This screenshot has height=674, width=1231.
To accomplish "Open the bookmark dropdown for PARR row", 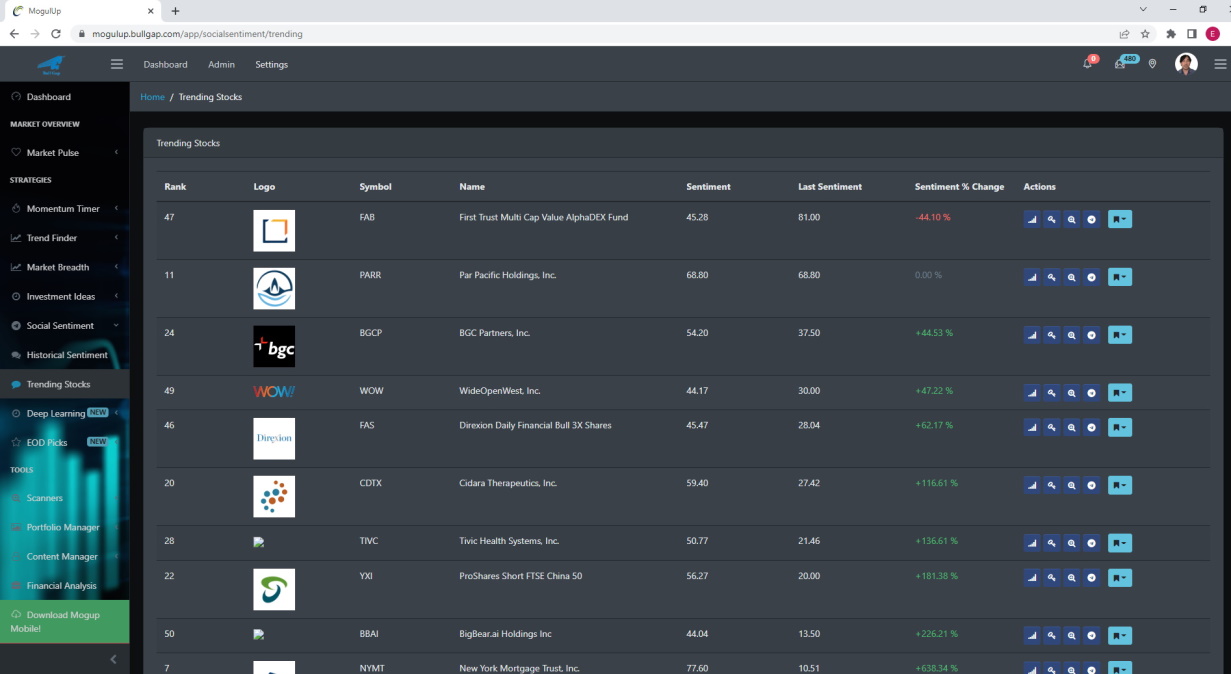I will pos(1120,277).
